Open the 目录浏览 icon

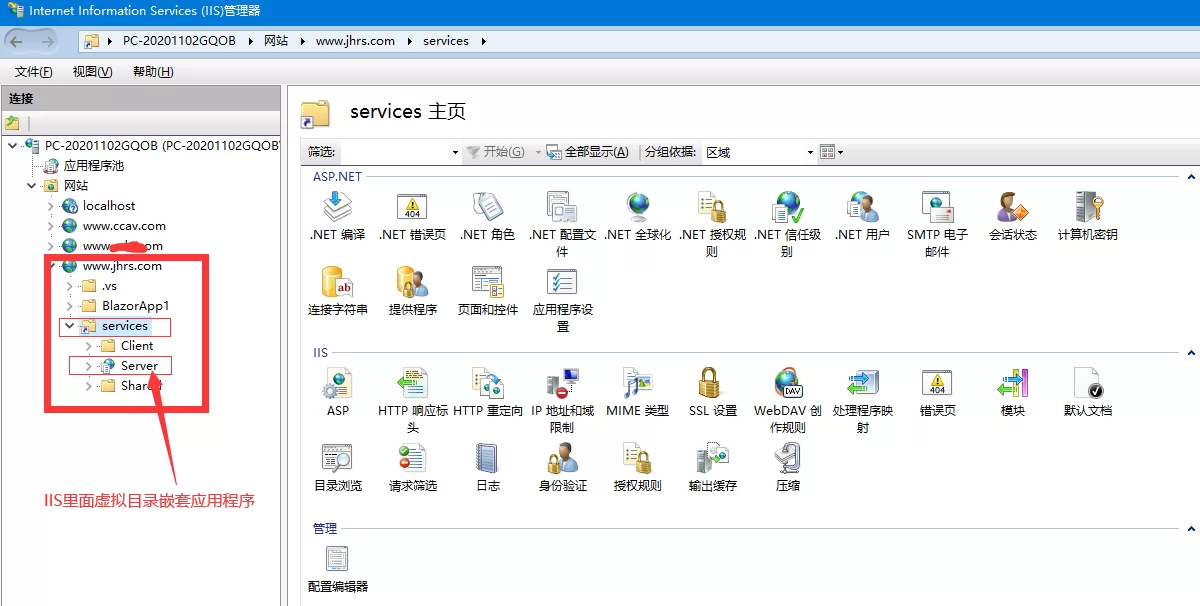[337, 458]
